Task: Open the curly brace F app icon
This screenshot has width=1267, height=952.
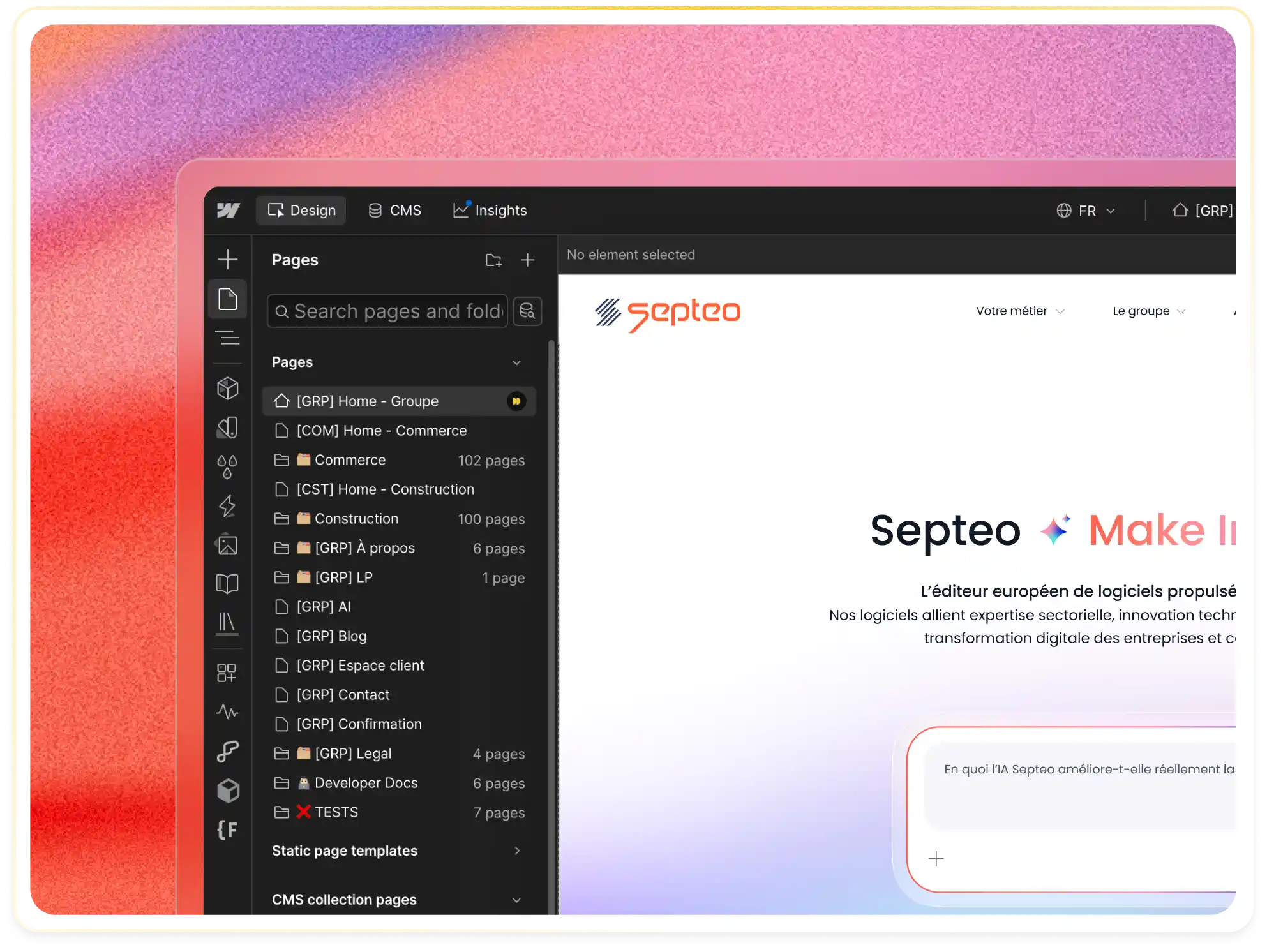Action: tap(227, 829)
